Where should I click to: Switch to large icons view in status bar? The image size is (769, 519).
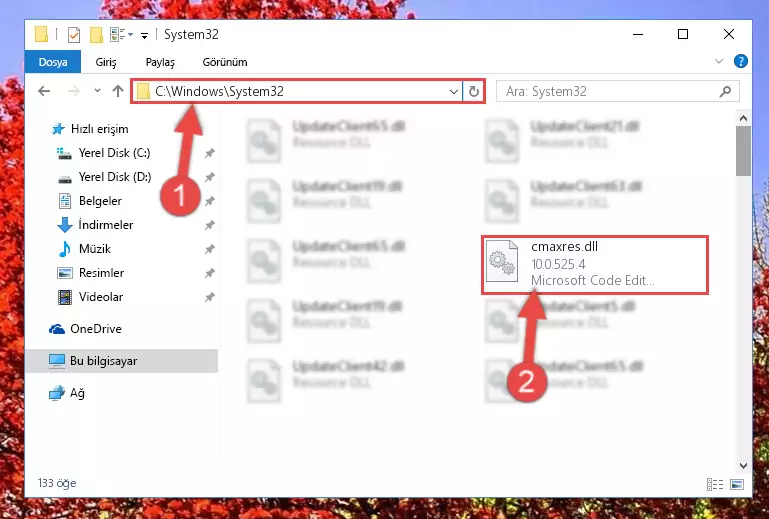(x=737, y=485)
